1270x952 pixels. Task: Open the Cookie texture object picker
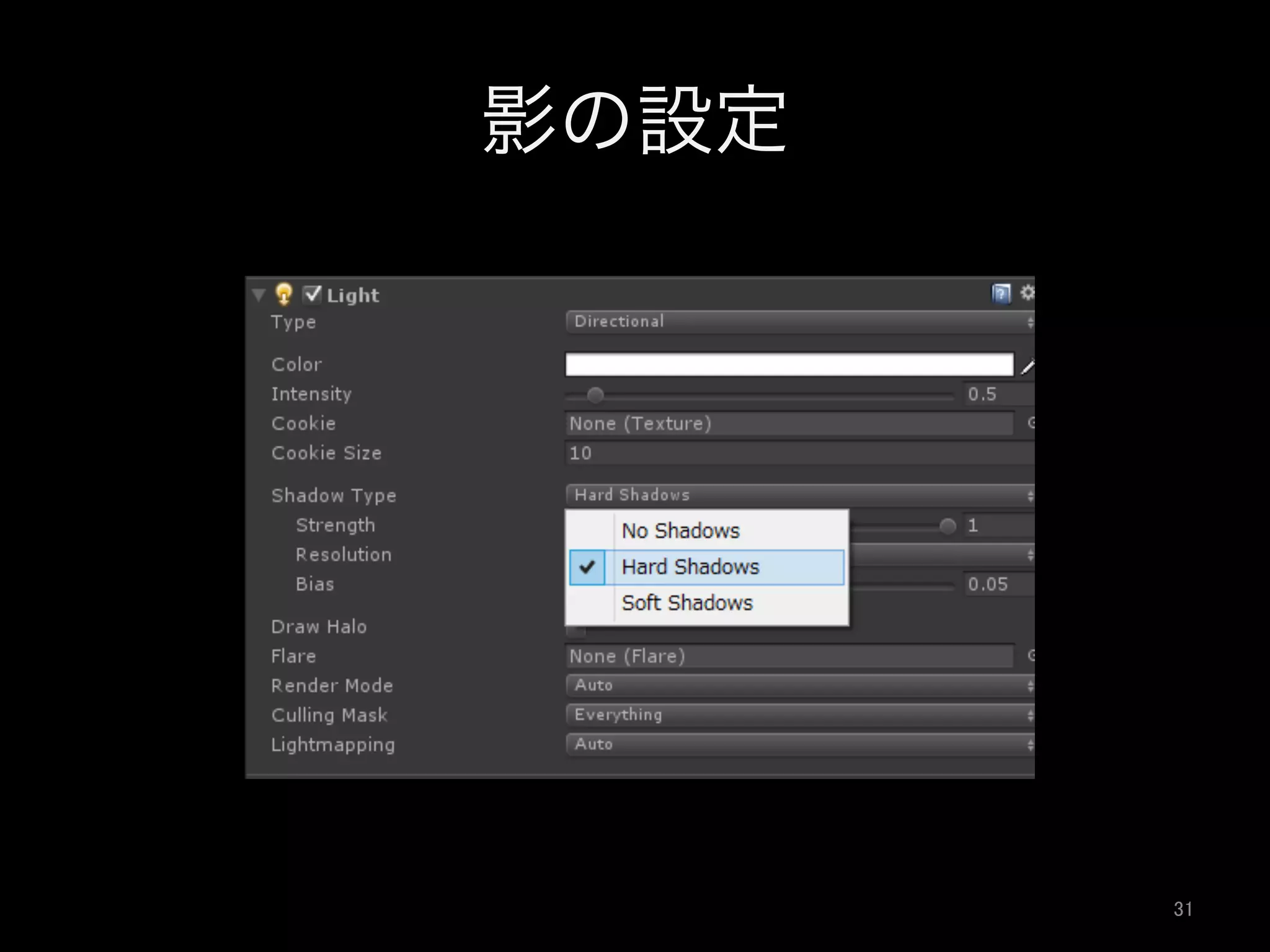coord(1030,423)
